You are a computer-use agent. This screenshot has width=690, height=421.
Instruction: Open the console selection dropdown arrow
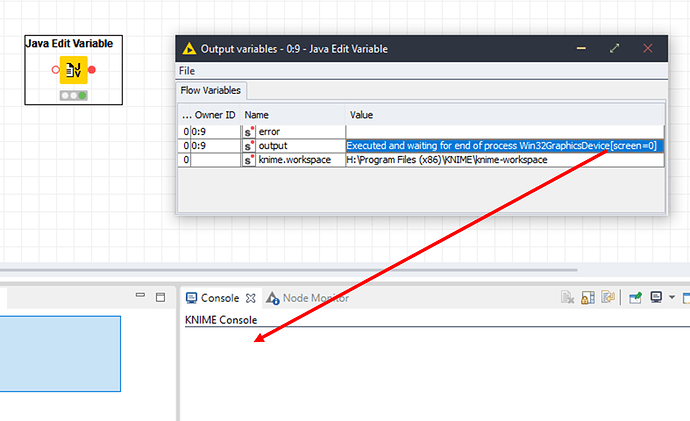click(672, 298)
